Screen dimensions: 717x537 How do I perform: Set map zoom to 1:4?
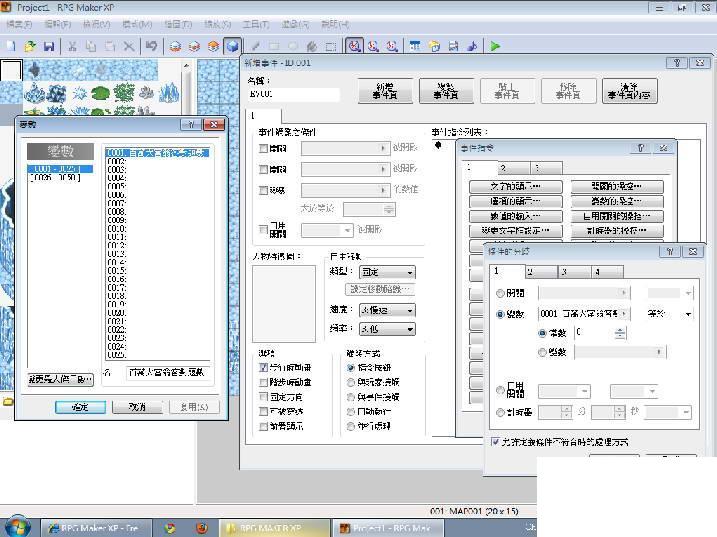392,46
